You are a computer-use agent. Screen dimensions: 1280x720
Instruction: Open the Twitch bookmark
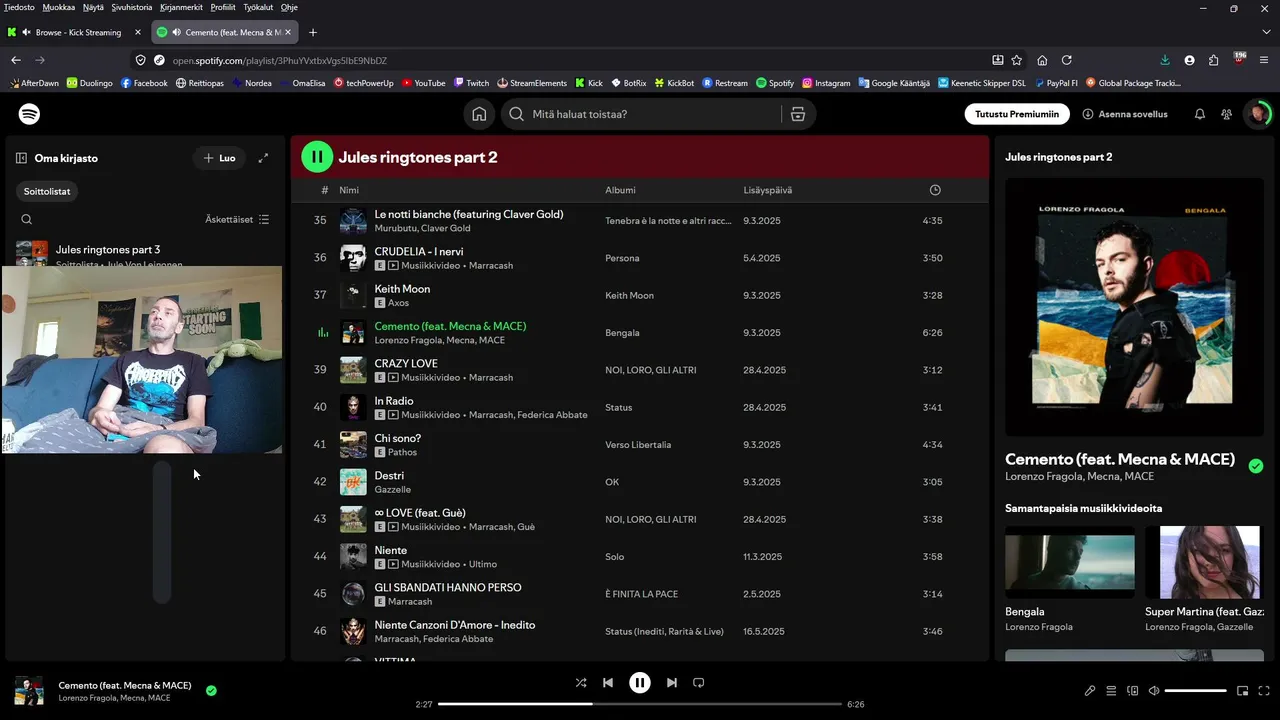(471, 83)
